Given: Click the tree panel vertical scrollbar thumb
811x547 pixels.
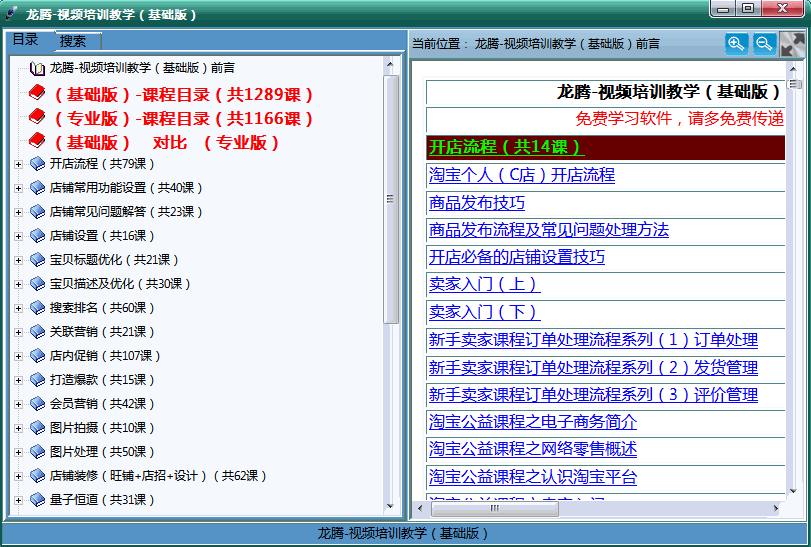Looking at the screenshot, I should [391, 199].
